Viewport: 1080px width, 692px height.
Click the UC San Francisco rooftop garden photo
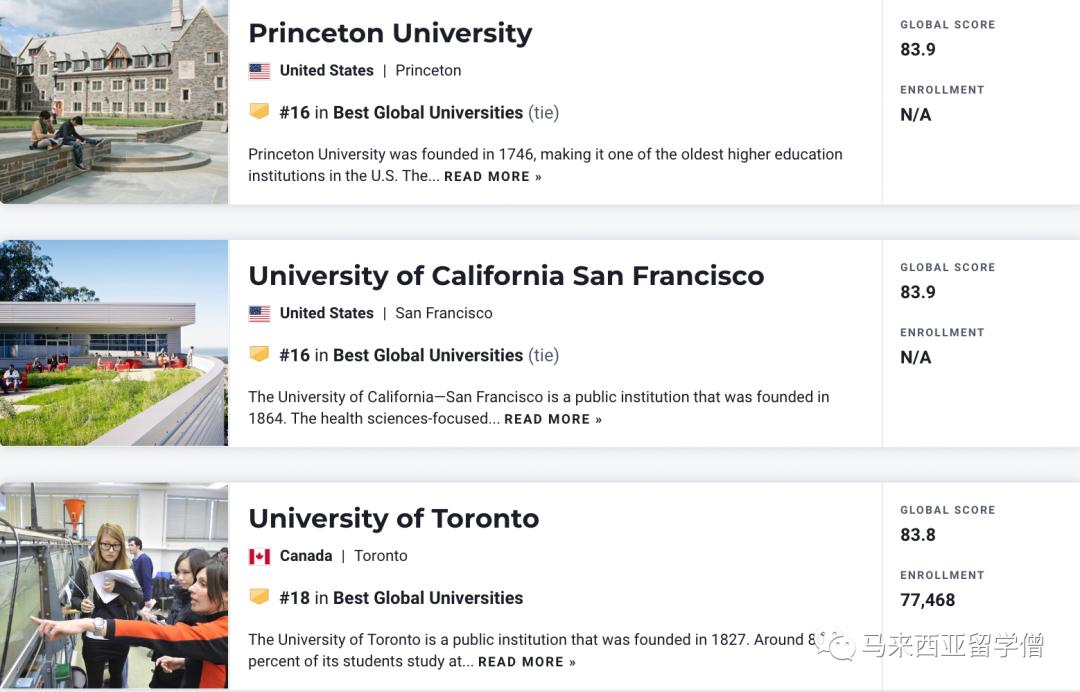pyautogui.click(x=113, y=340)
